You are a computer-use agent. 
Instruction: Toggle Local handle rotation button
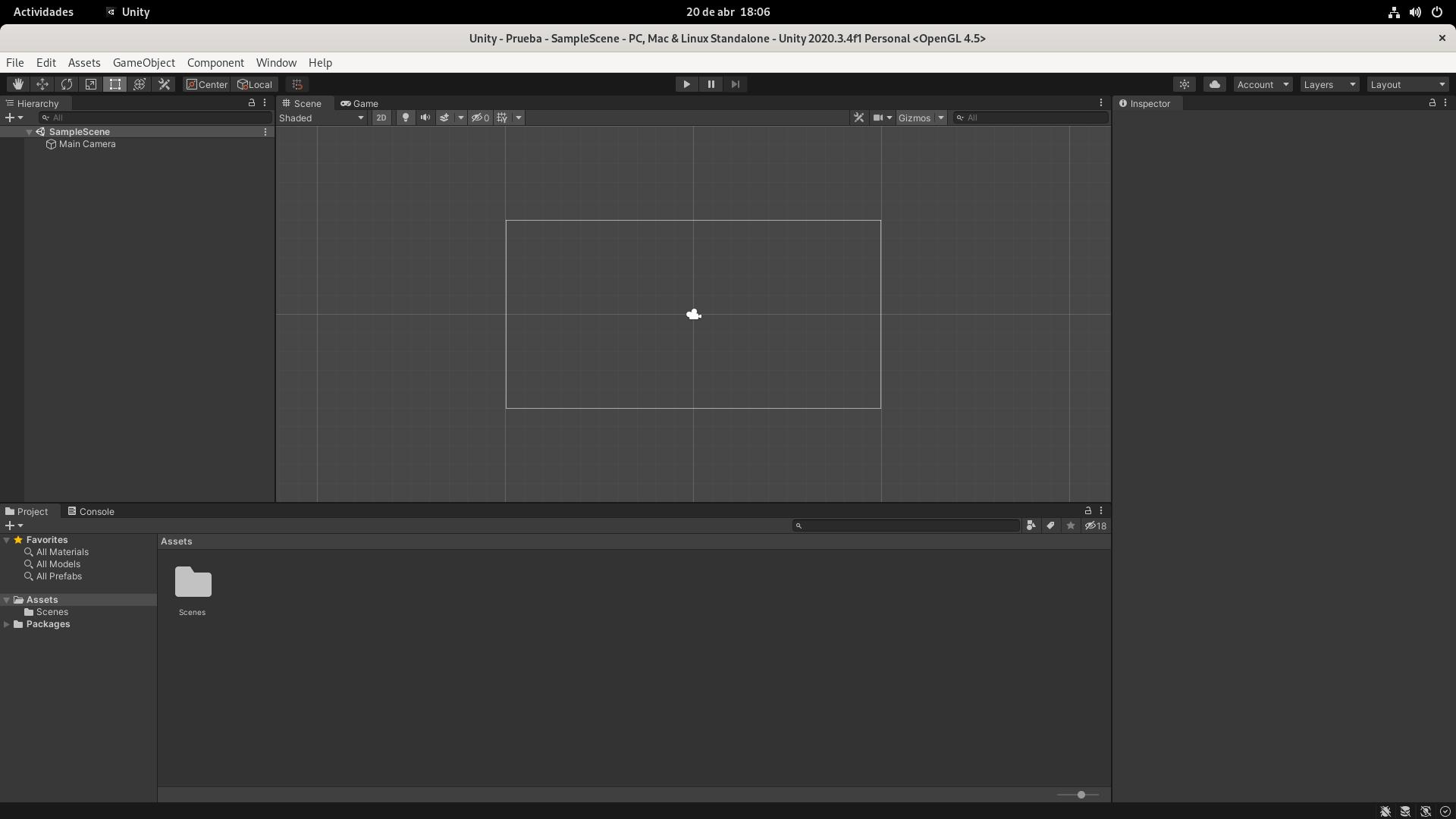point(255,84)
